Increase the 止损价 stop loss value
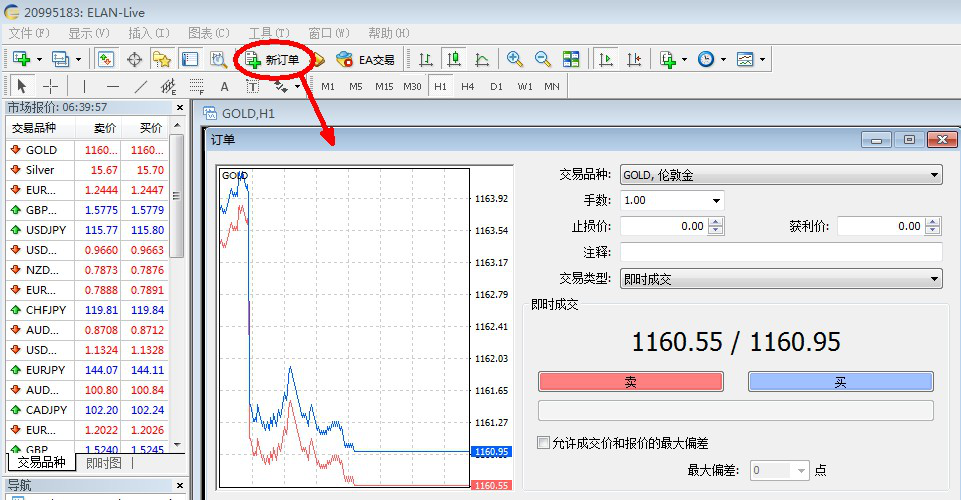Viewport: 961px width, 500px height. [x=716, y=222]
